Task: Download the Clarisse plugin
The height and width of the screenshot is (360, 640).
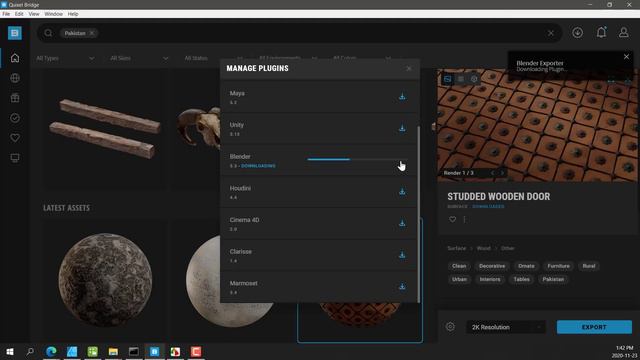Action: (402, 255)
